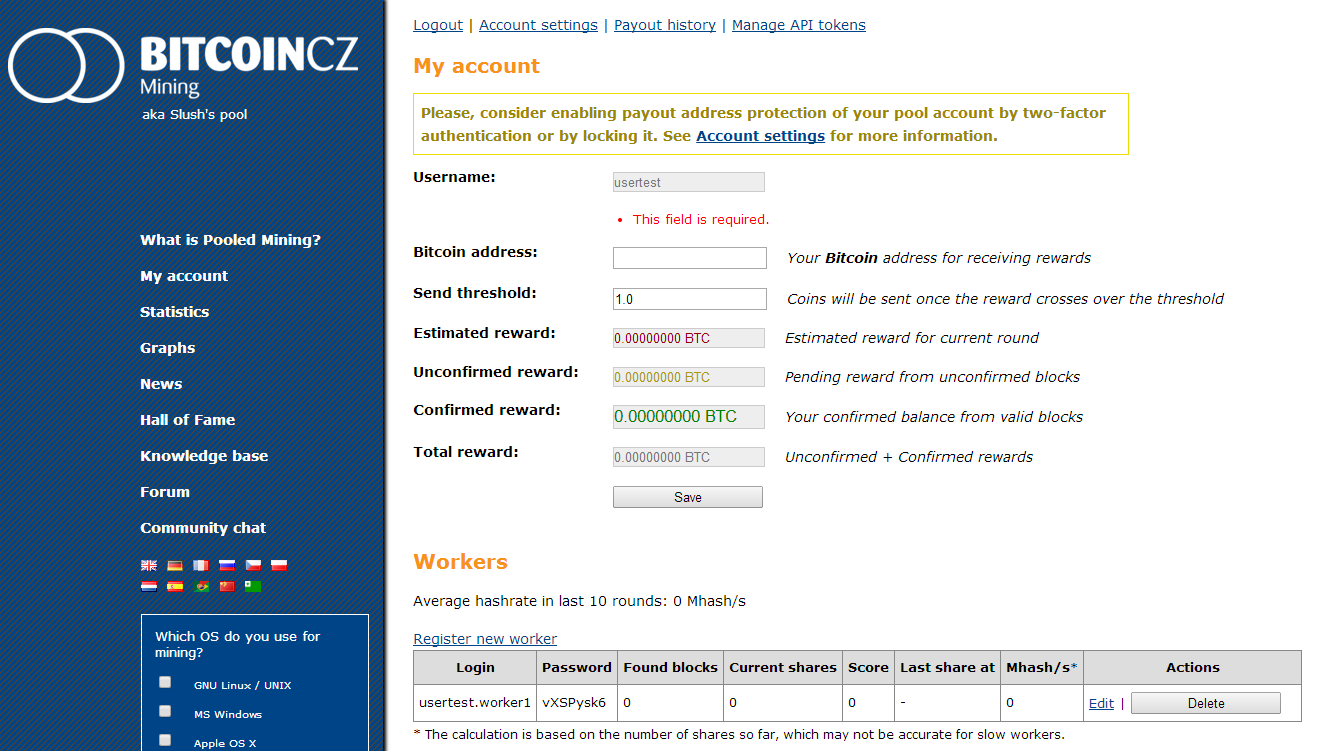Image resolution: width=1327 pixels, height=751 pixels.
Task: Go to the Forum
Action: [165, 492]
